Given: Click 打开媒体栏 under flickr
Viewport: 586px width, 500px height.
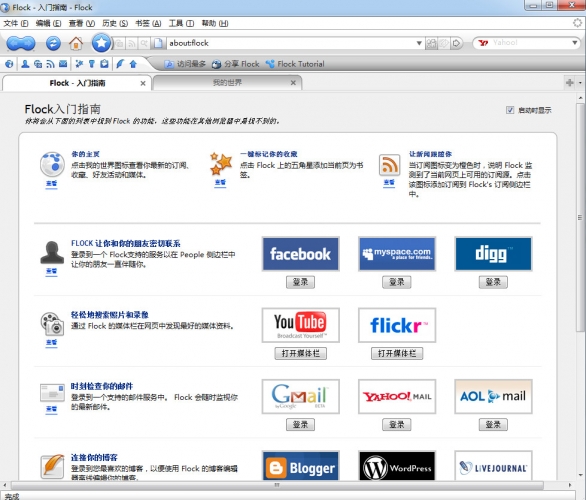Looking at the screenshot, I should click(x=397, y=353).
